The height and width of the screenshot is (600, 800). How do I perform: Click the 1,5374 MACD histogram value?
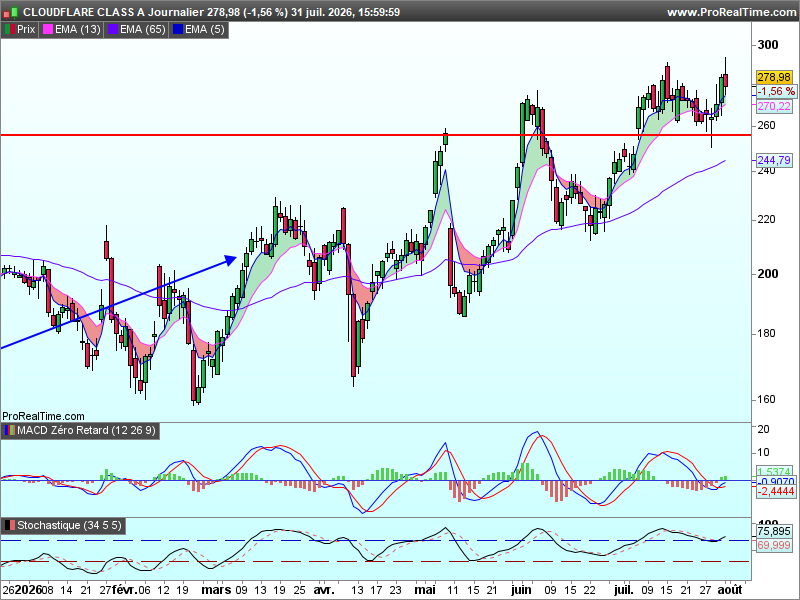(774, 472)
